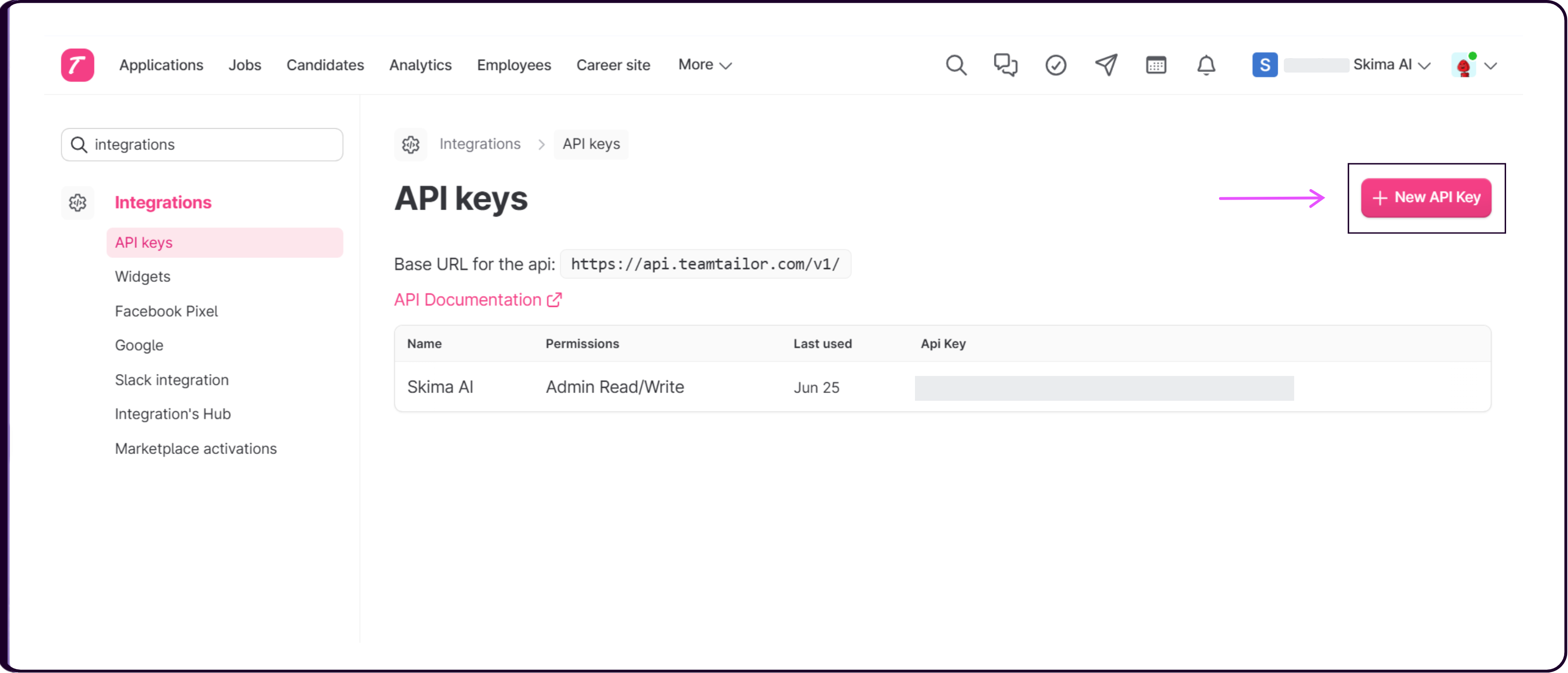This screenshot has width=1568, height=673.
Task: Open the to-do checkmark circle icon
Action: (1055, 65)
